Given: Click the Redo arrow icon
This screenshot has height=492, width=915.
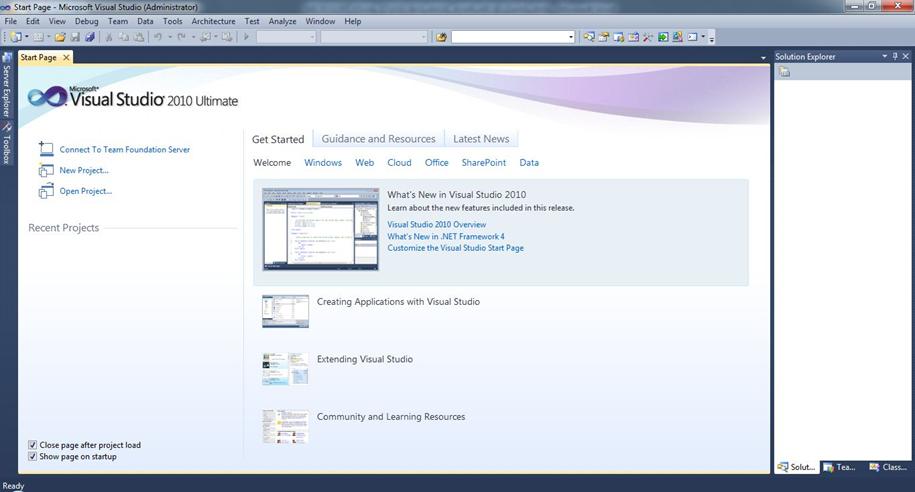Looking at the screenshot, I should [x=181, y=37].
